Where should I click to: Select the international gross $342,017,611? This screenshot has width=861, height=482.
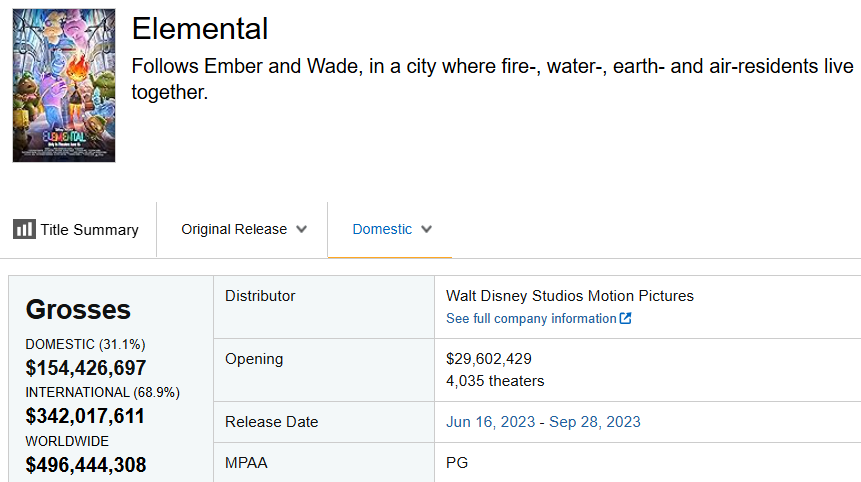pyautogui.click(x=85, y=416)
